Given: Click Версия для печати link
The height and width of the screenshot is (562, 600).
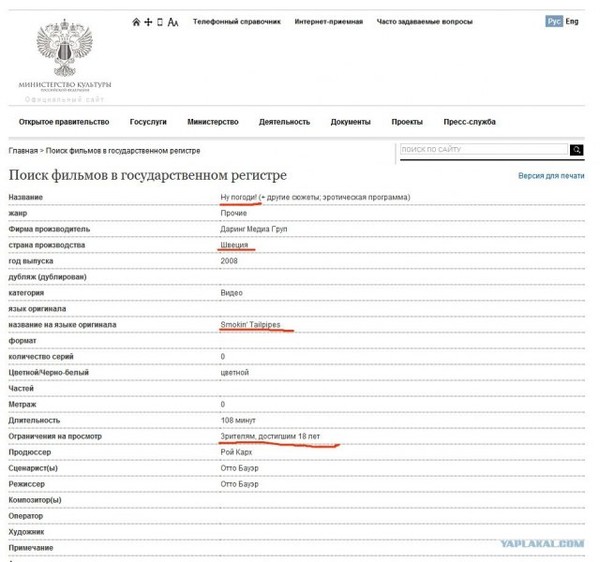Looking at the screenshot, I should tap(551, 176).
